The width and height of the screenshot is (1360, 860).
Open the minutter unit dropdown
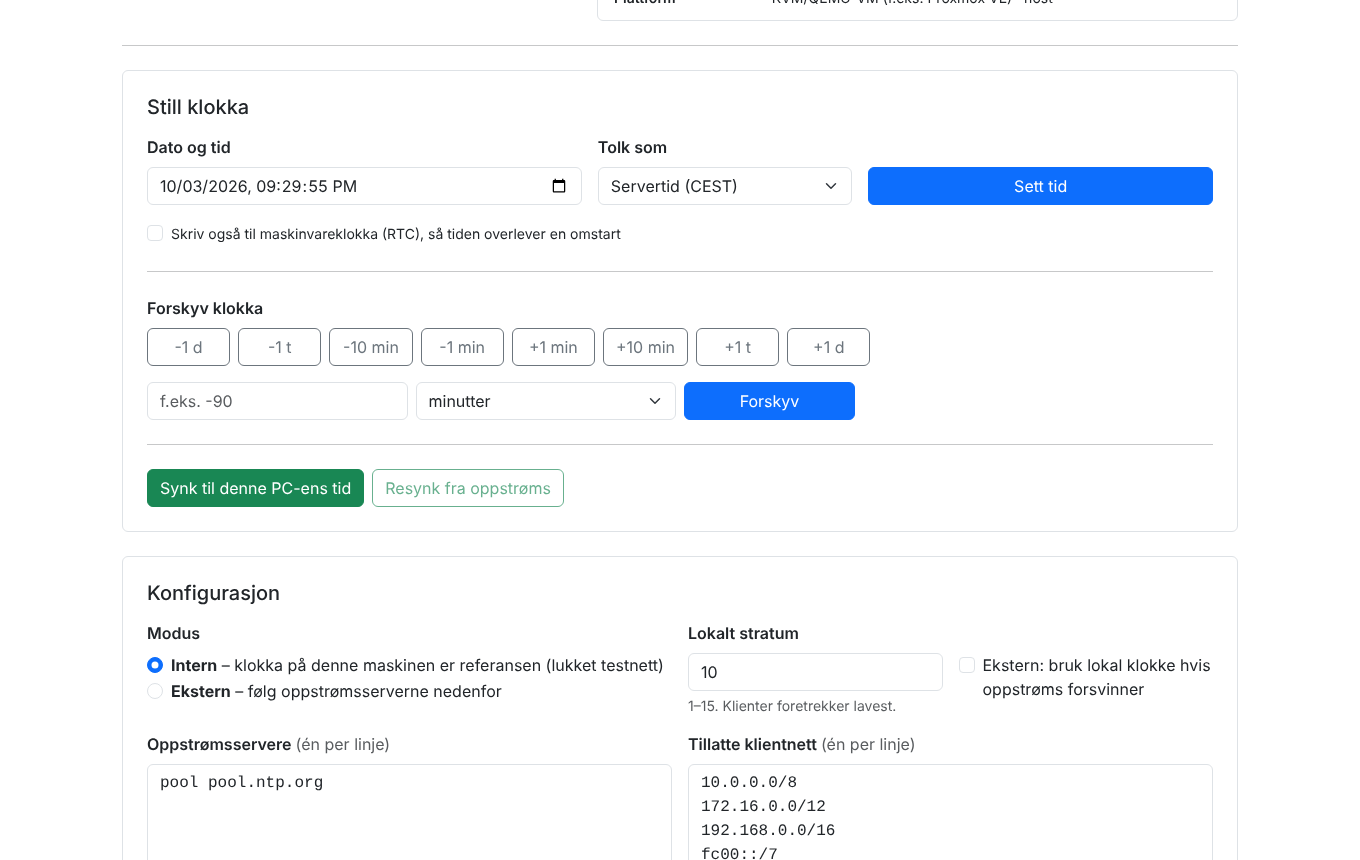(x=546, y=401)
